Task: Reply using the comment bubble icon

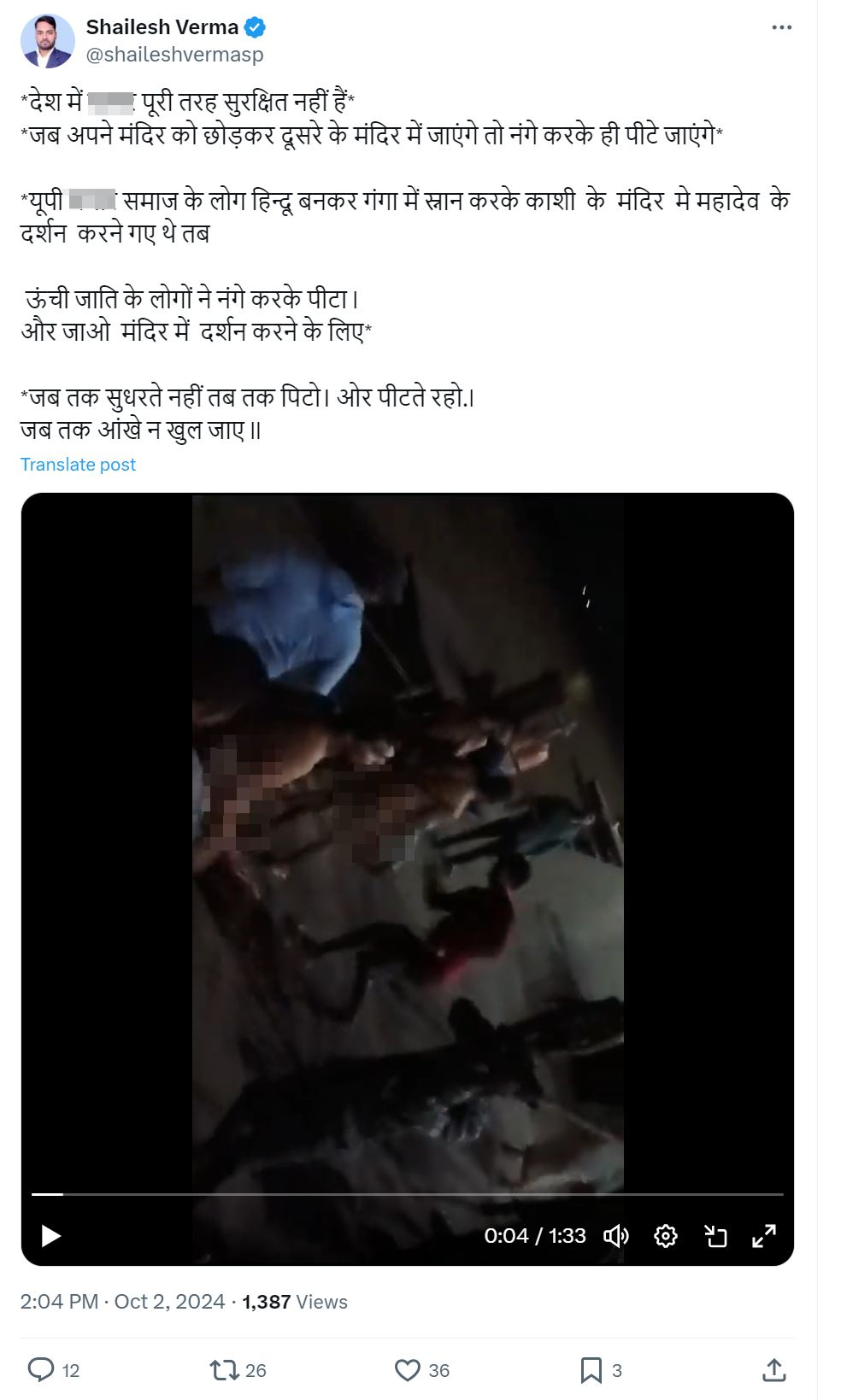Action: pos(41,1370)
